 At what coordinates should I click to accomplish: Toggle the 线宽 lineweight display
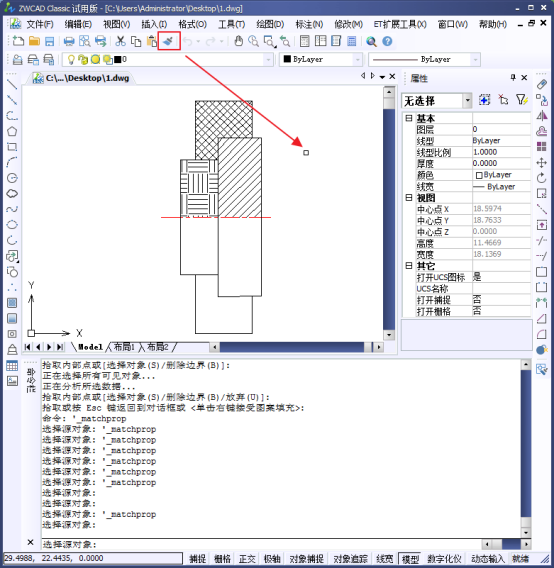(x=384, y=559)
